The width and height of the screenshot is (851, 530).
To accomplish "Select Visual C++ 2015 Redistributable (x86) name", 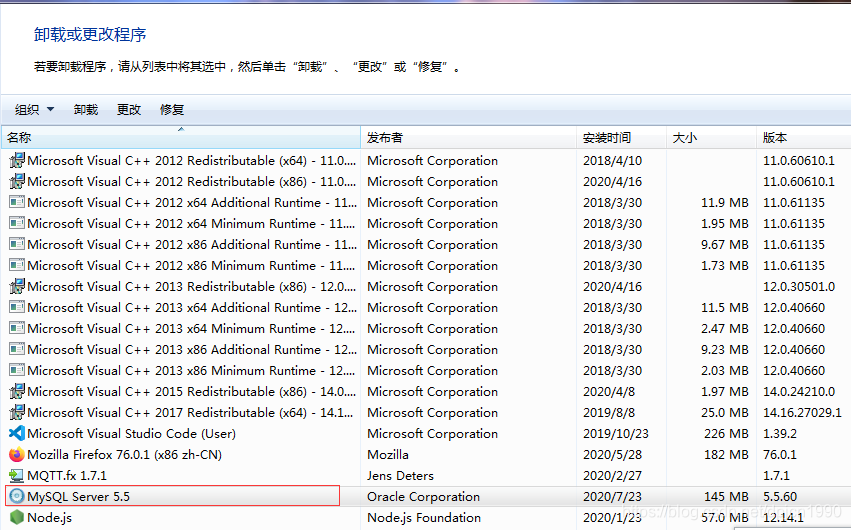I will (190, 391).
